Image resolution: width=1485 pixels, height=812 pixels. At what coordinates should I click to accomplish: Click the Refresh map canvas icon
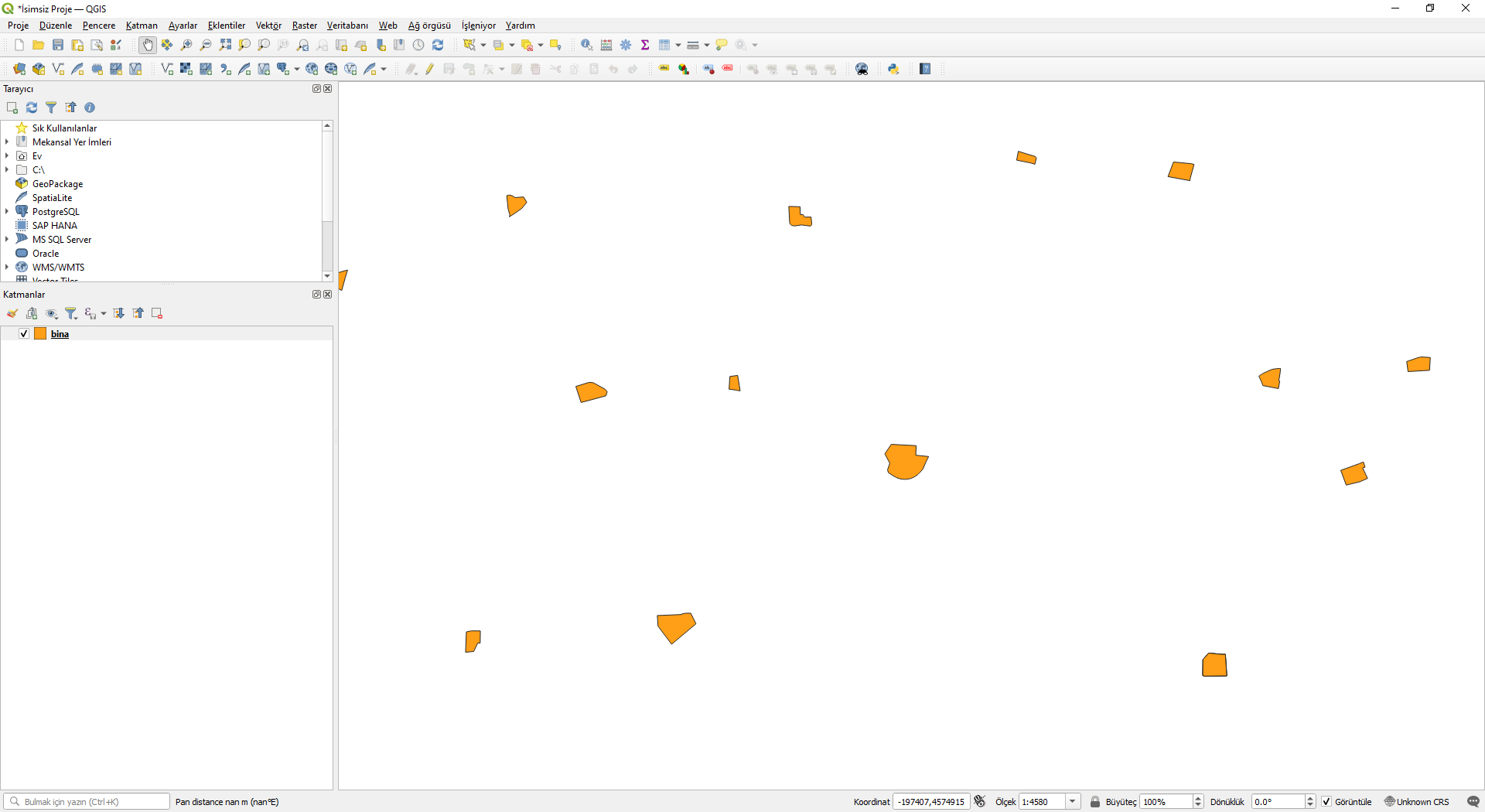click(x=438, y=45)
